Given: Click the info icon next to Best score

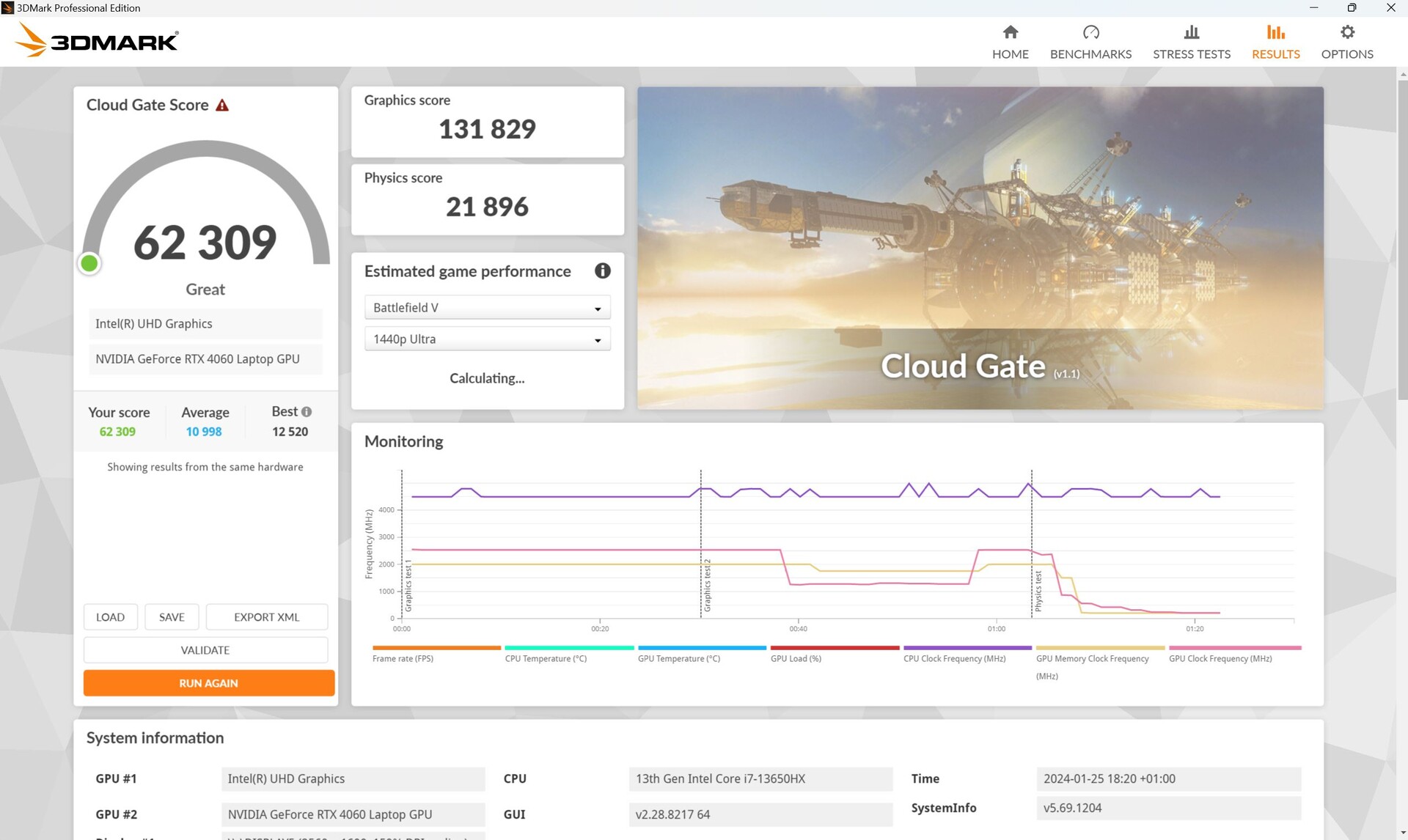Looking at the screenshot, I should pyautogui.click(x=307, y=412).
